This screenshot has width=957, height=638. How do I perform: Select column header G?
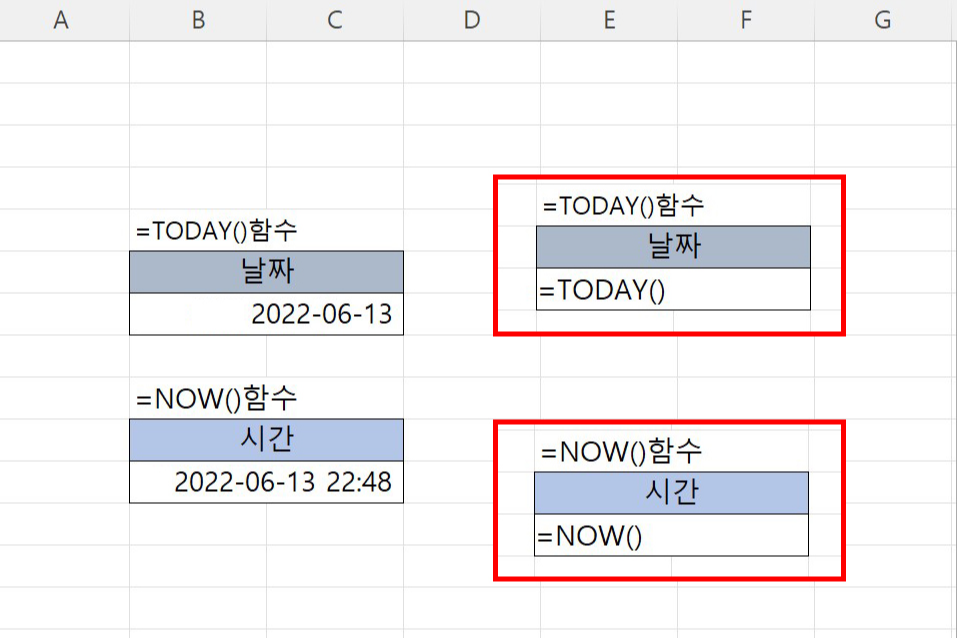(x=882, y=19)
